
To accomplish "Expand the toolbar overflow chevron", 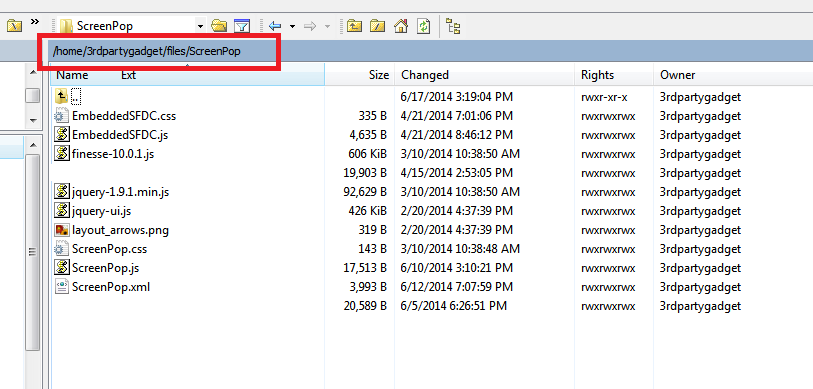I will (x=35, y=22).
